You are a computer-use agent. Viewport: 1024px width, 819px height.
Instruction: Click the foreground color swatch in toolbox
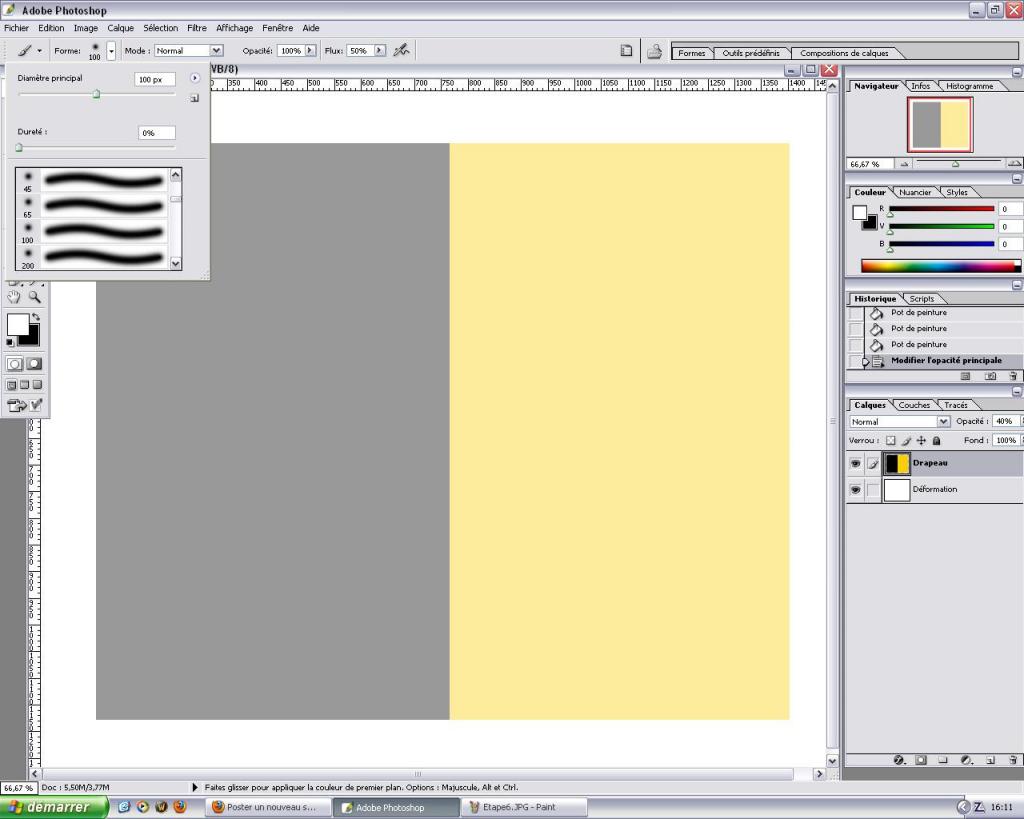pyautogui.click(x=18, y=324)
